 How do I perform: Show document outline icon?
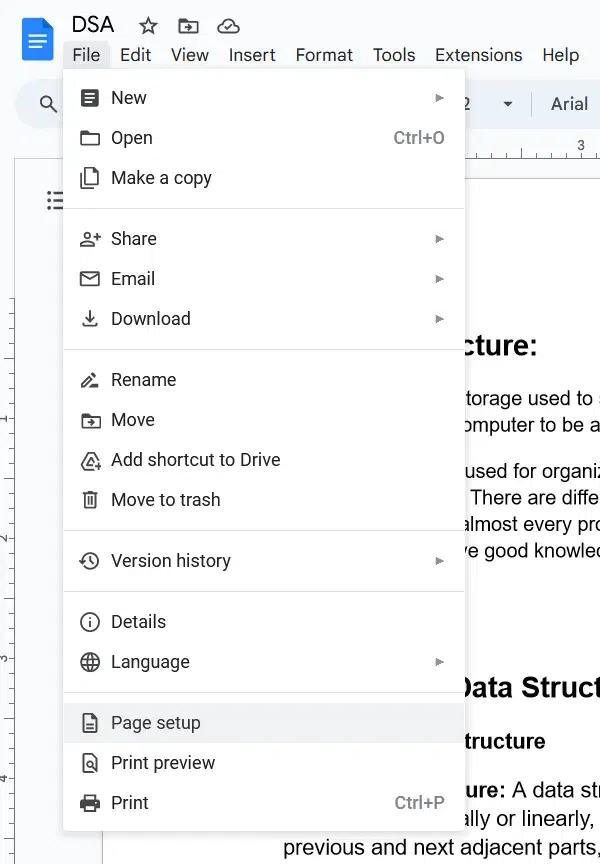(56, 201)
